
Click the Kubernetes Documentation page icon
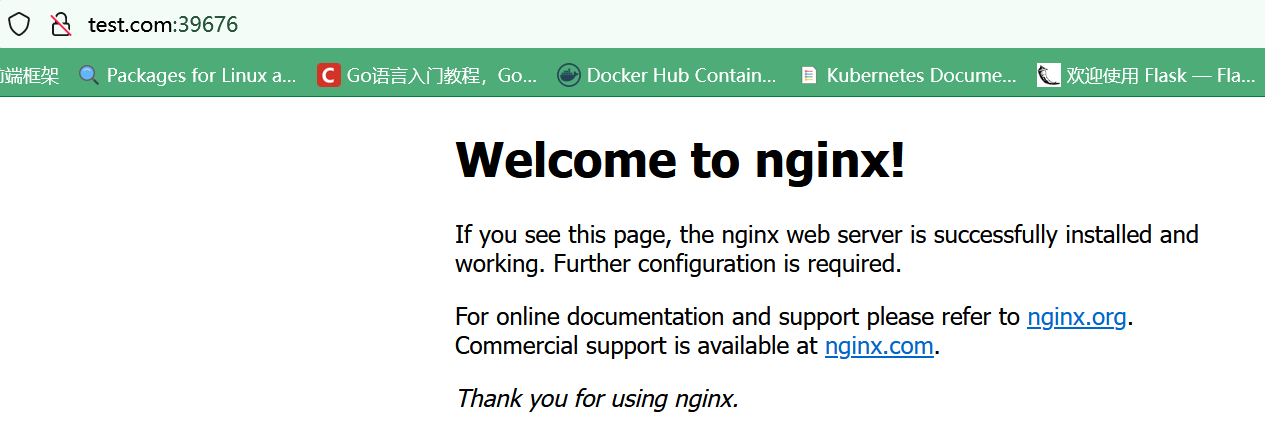[x=809, y=75]
